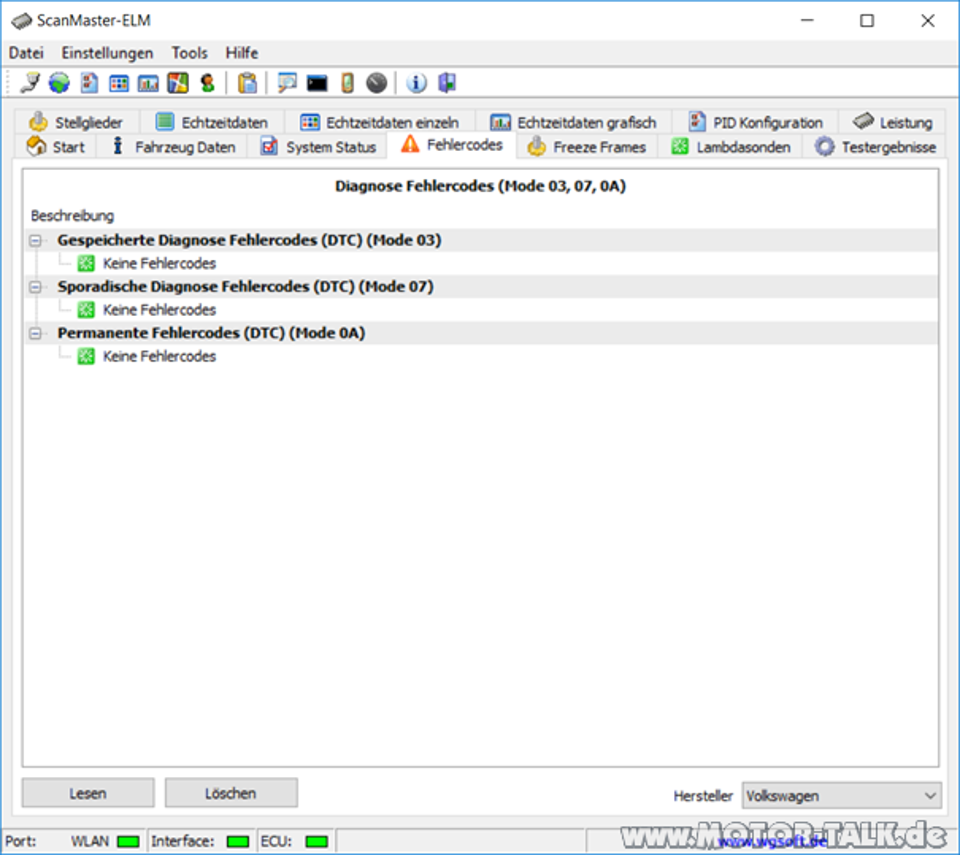Open the blue info icon

tap(417, 83)
